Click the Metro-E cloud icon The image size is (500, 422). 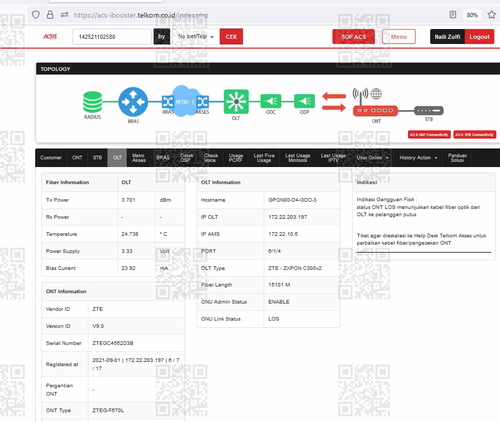point(185,101)
